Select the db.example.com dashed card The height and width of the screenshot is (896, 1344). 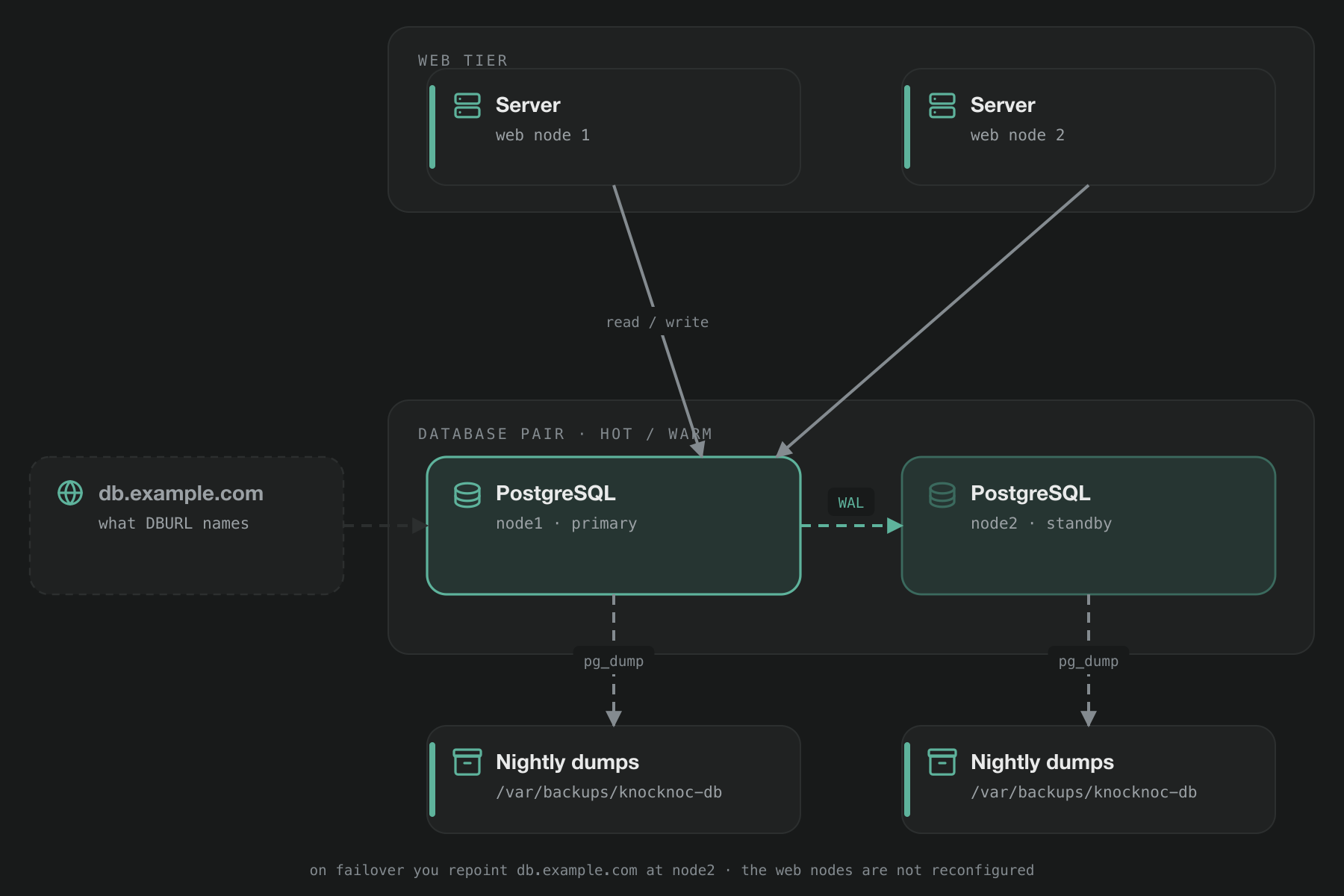187,526
